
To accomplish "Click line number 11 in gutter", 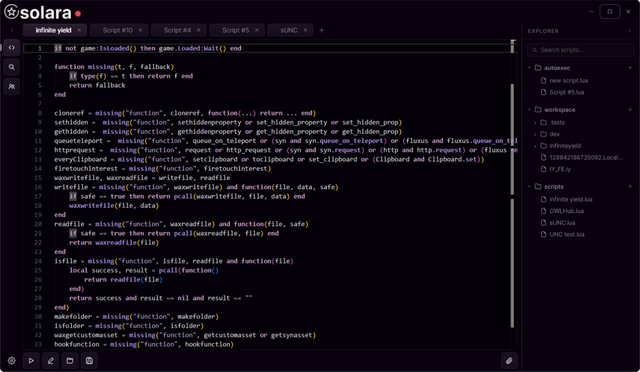I will 38,141.
